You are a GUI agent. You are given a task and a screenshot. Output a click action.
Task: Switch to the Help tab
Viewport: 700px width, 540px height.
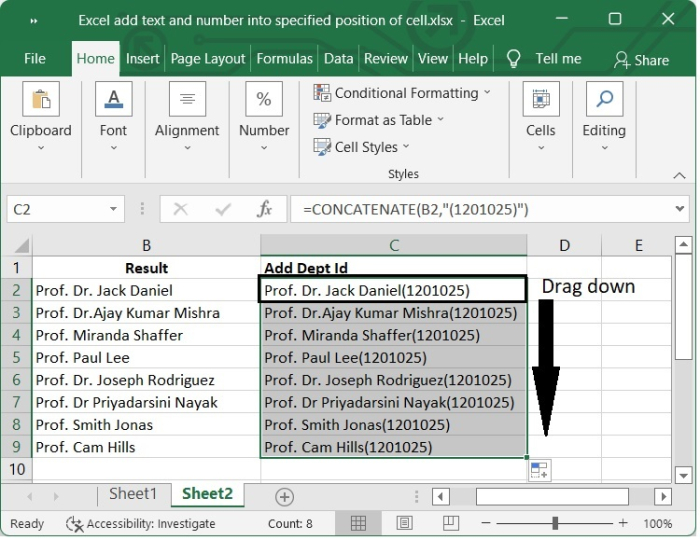[x=473, y=59]
